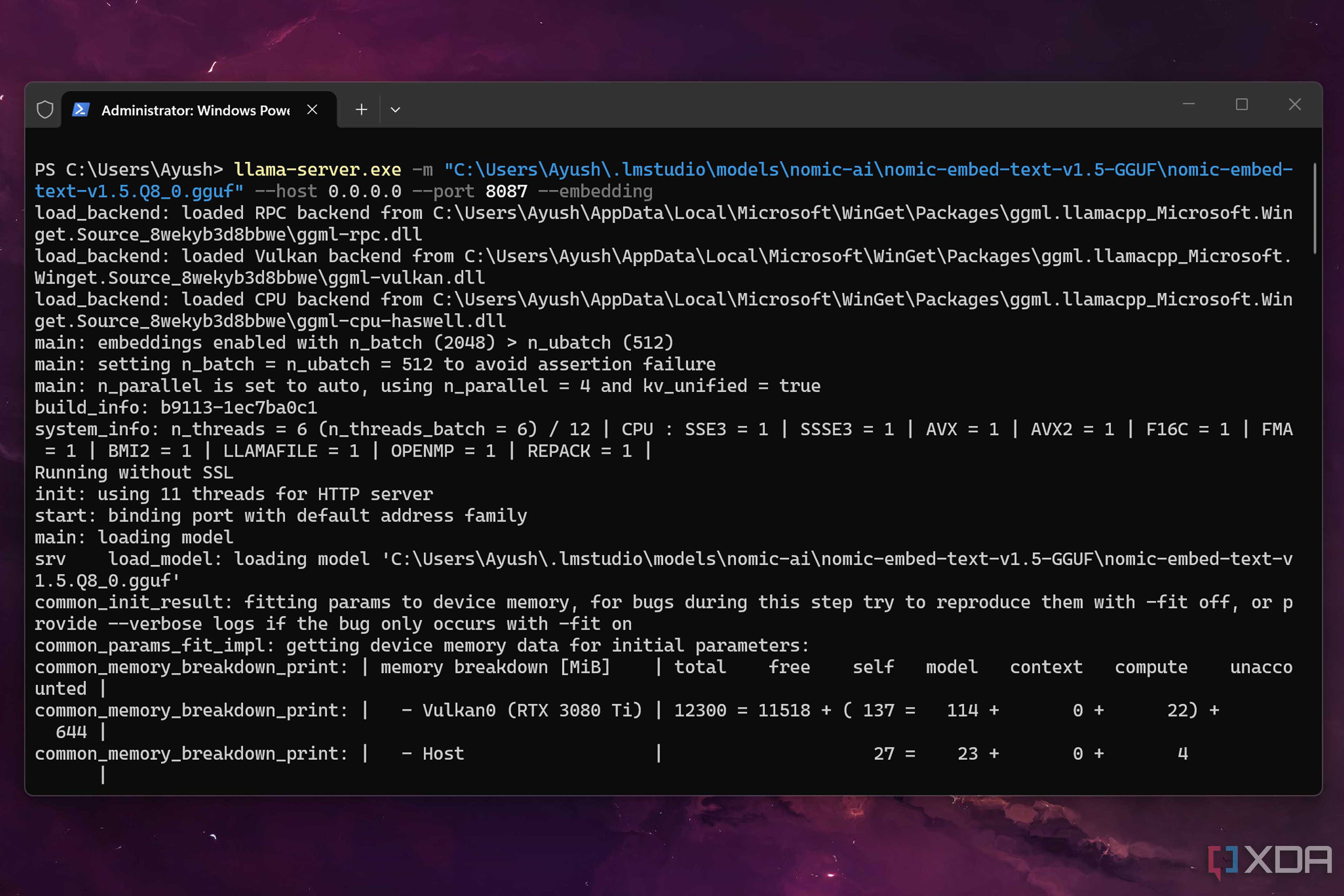Click the '11518' free memory value

tap(784, 710)
